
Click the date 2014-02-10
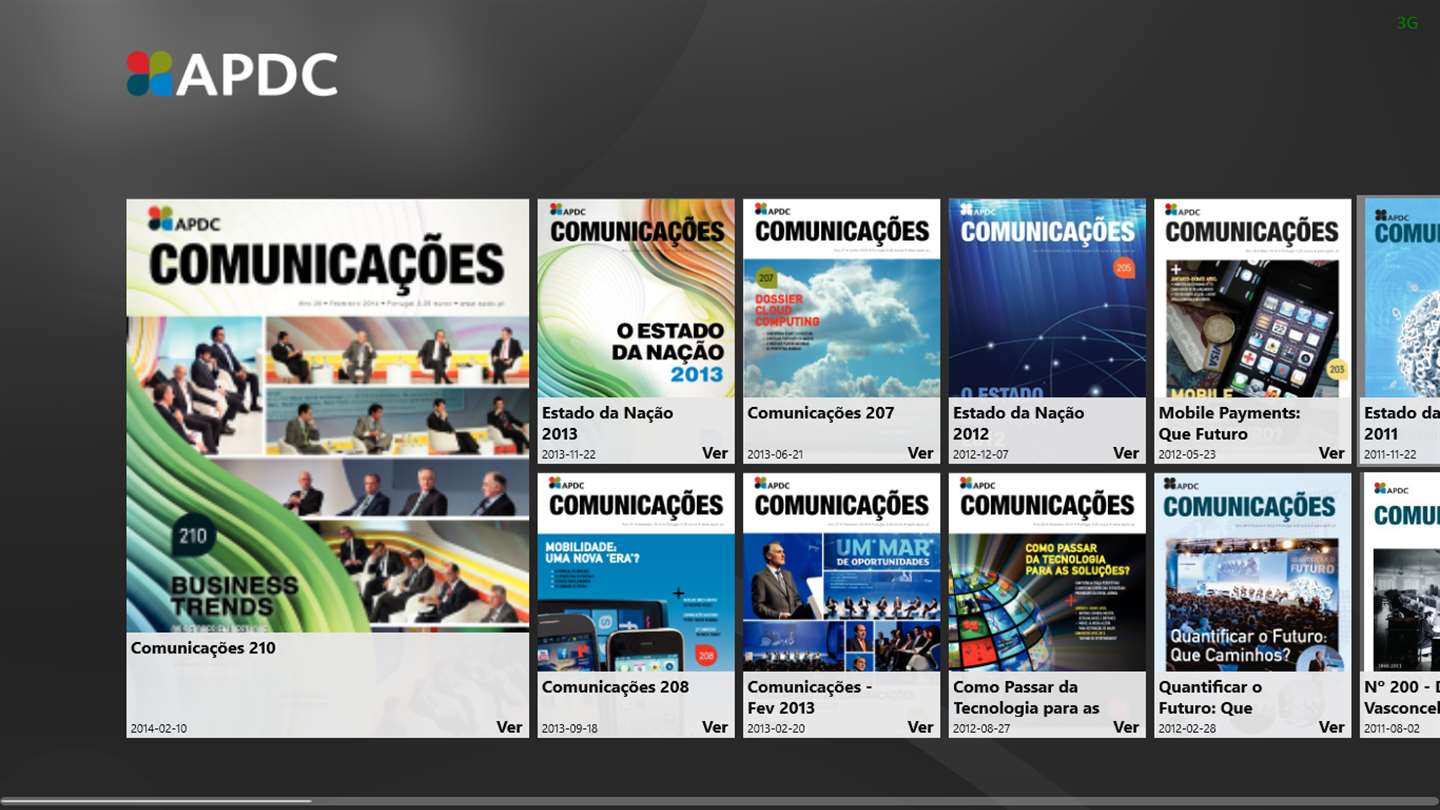point(158,728)
